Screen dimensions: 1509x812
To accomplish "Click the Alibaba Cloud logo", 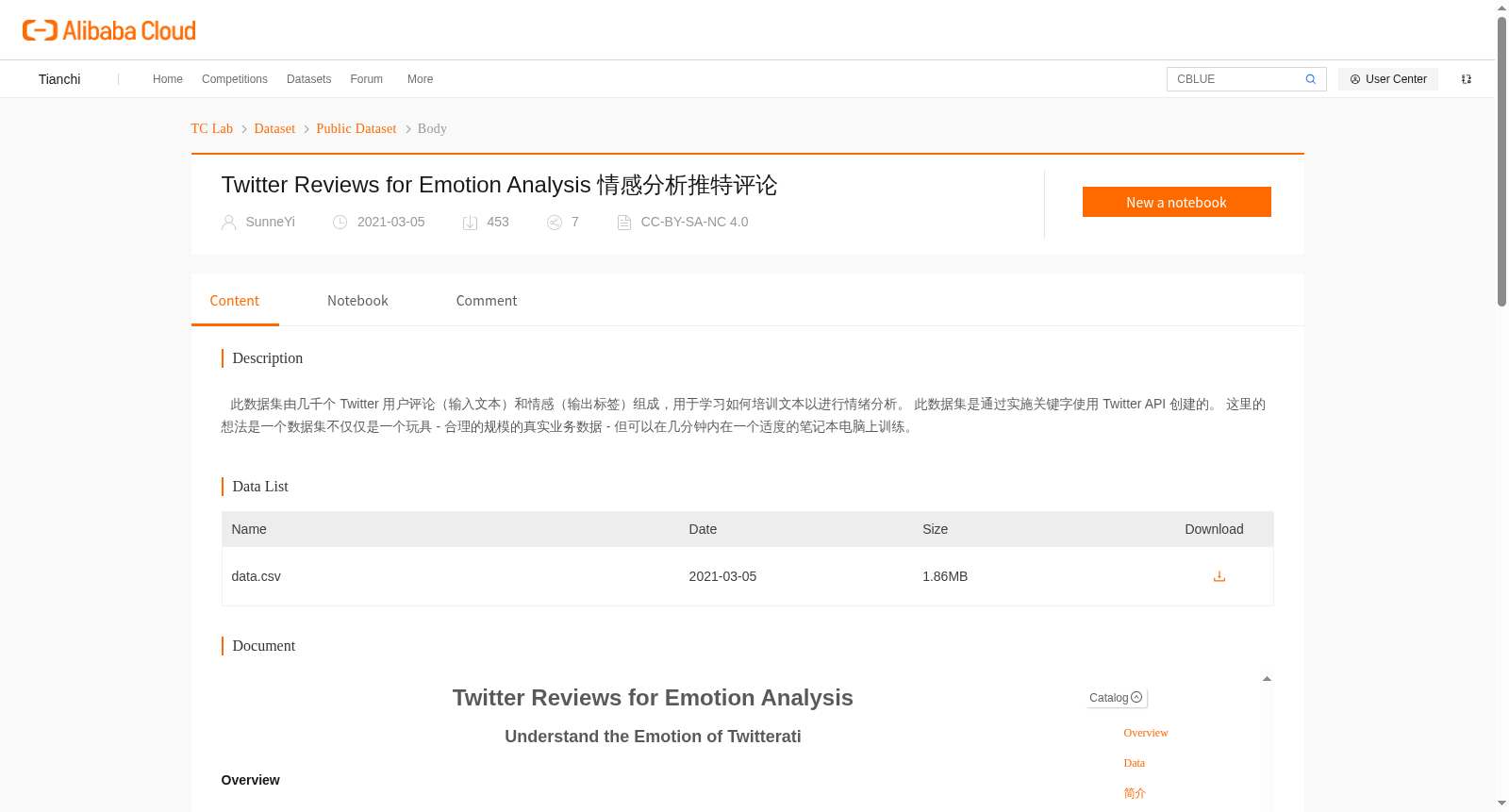I will [109, 30].
